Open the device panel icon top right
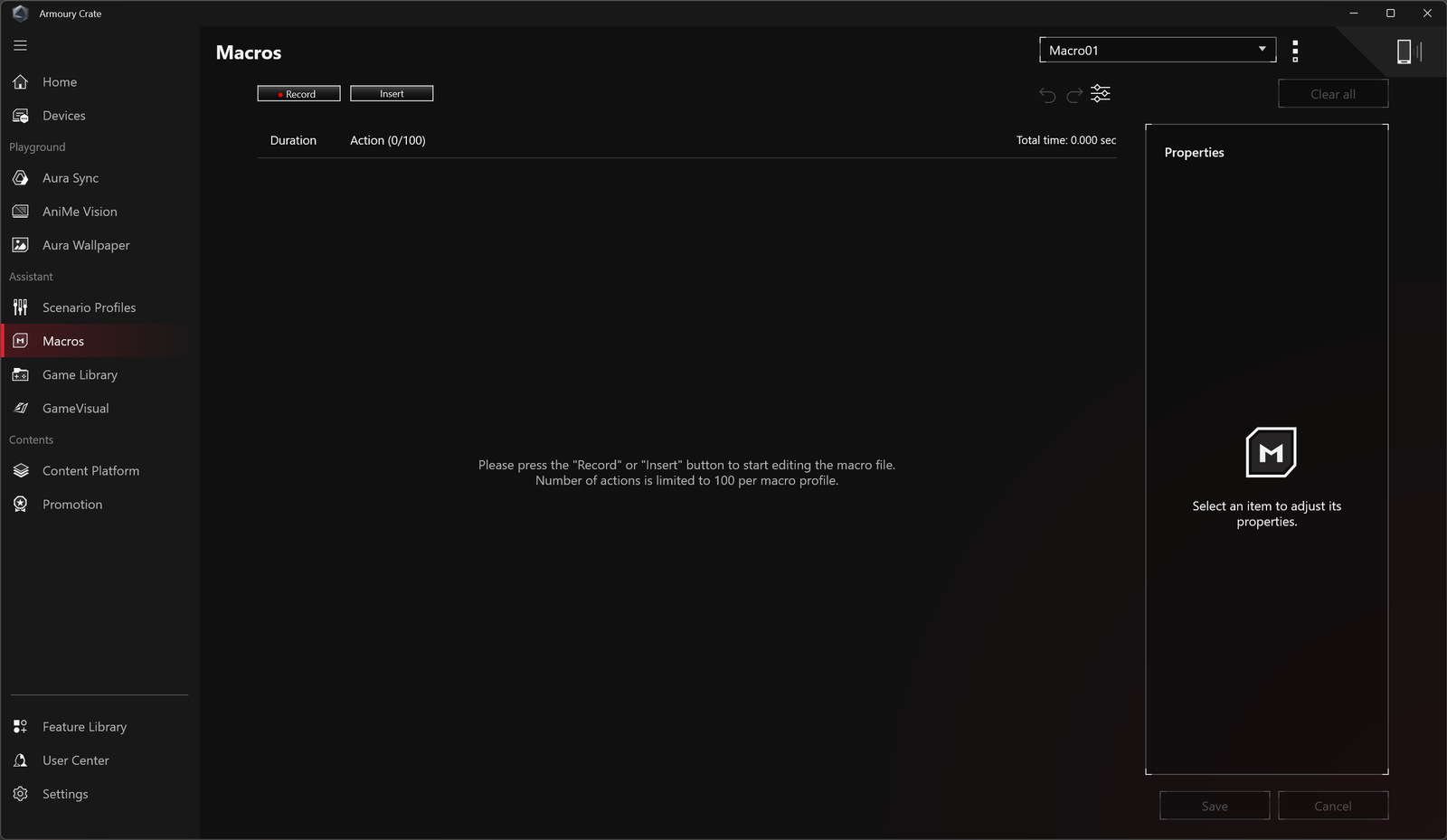 [x=1409, y=52]
